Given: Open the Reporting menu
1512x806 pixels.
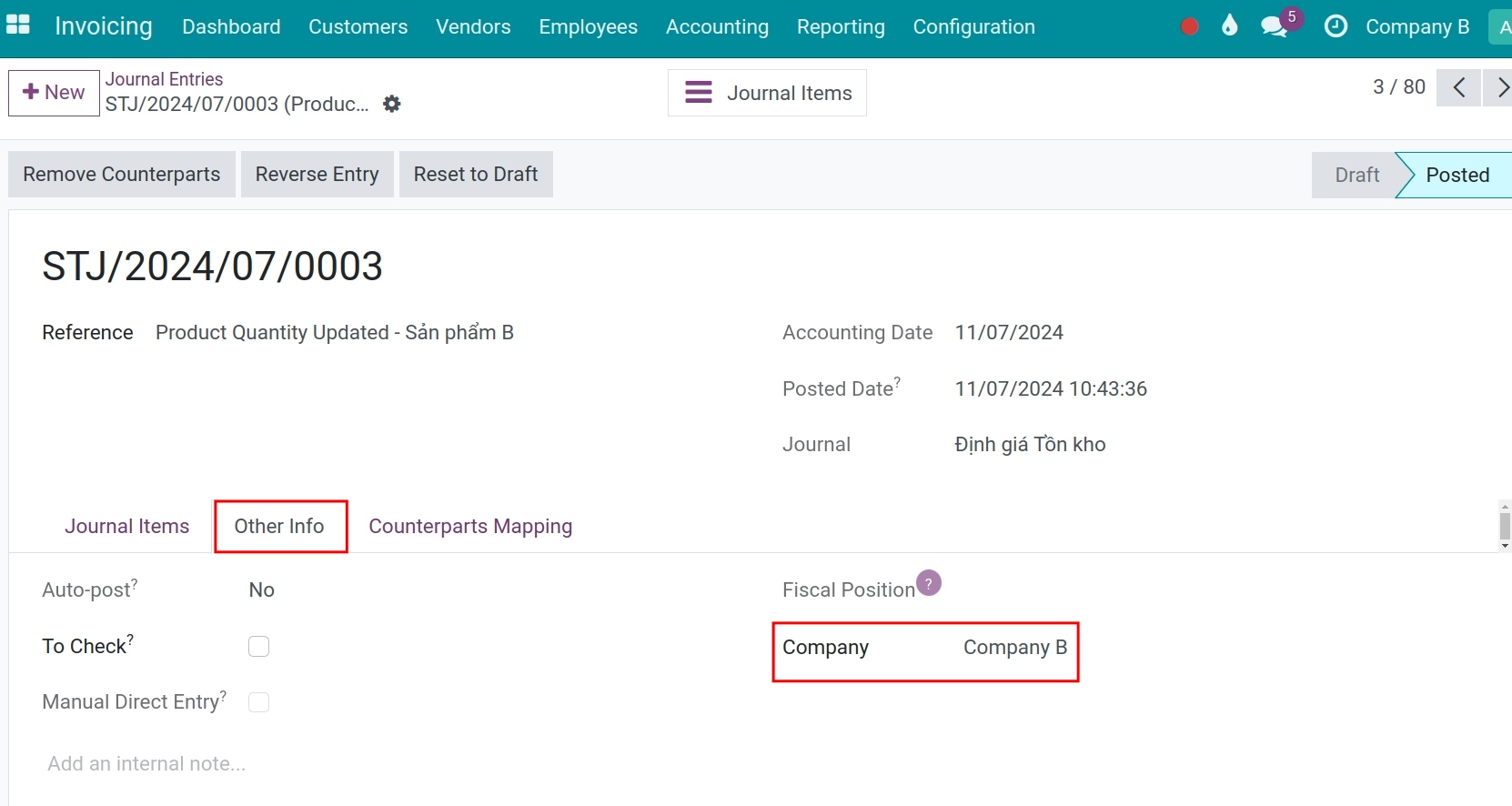Looking at the screenshot, I should click(841, 26).
